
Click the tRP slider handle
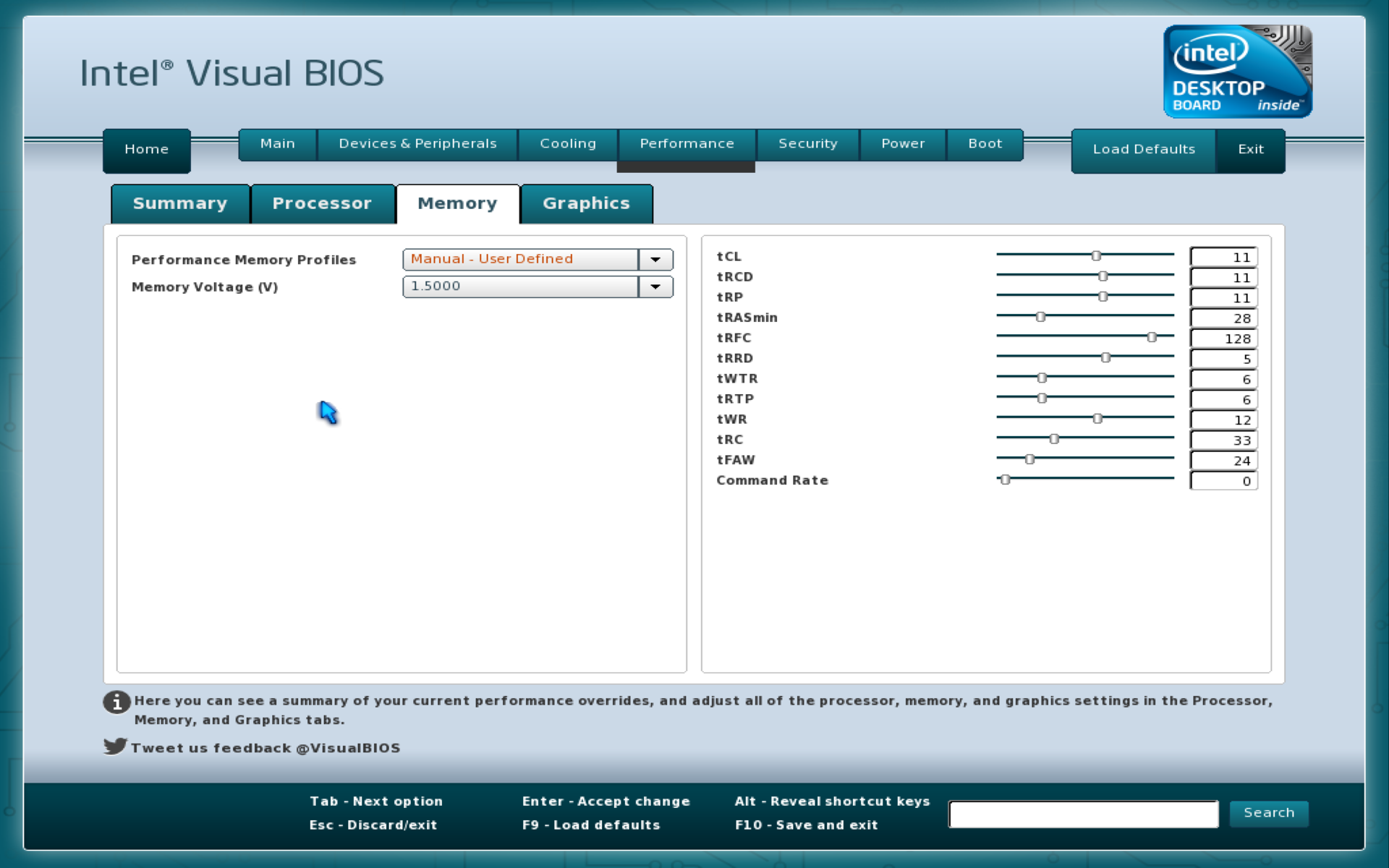click(1103, 296)
